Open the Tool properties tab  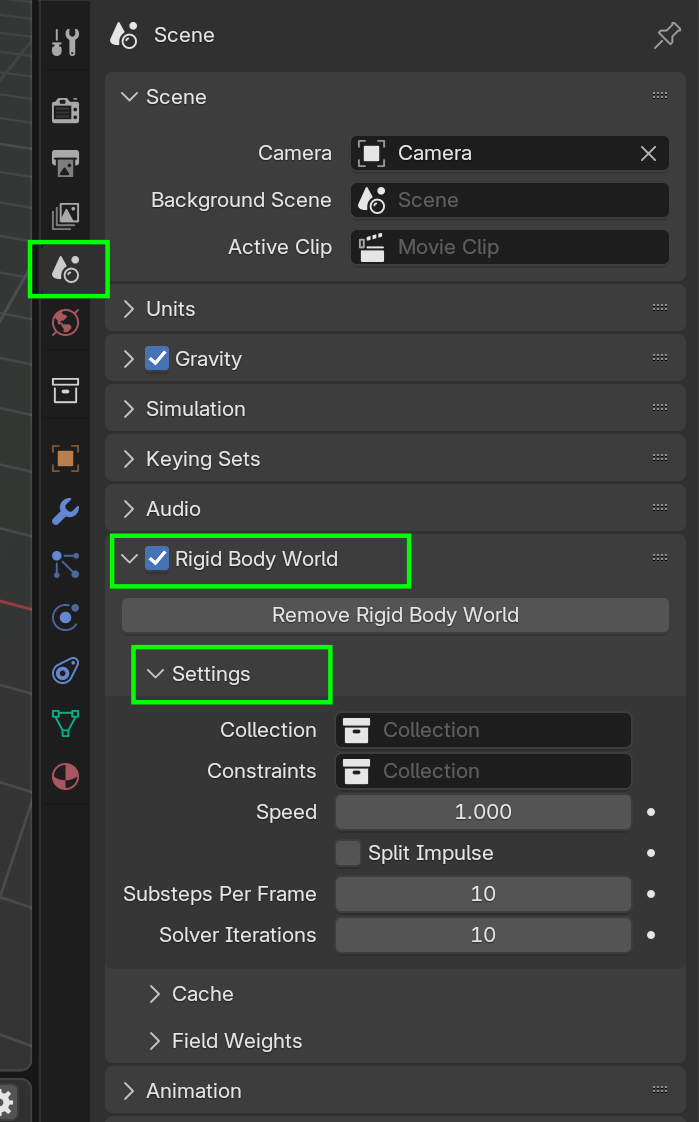(66, 43)
